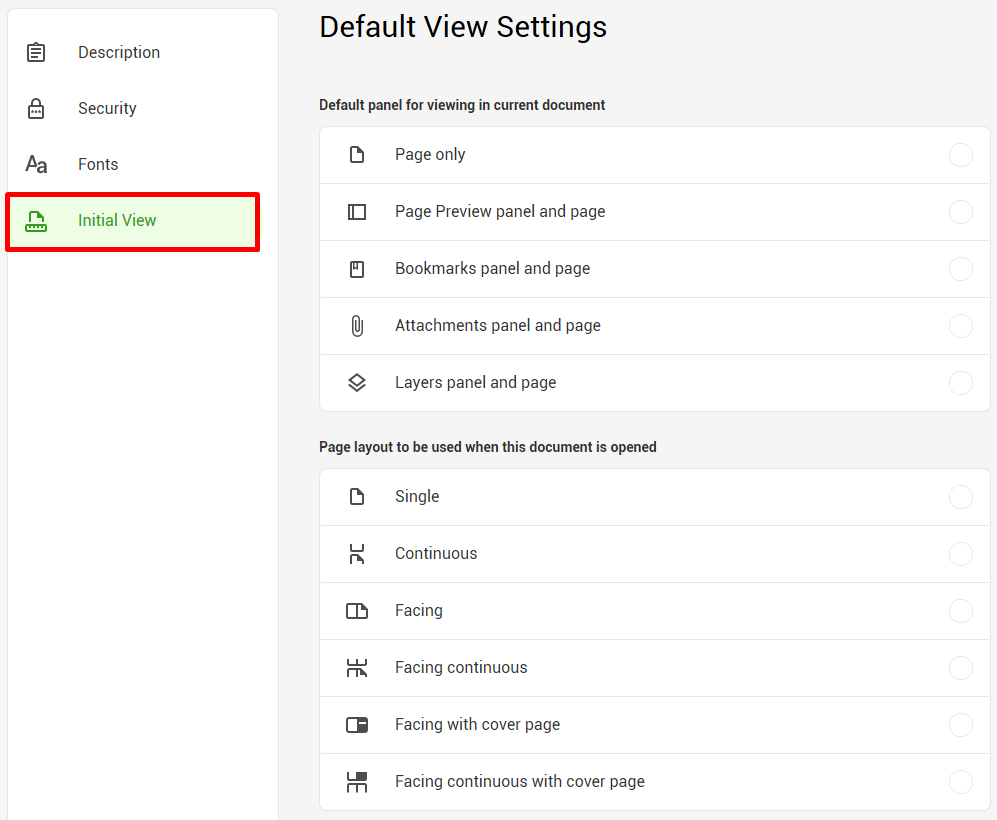Choose the Facing continuous with cover page option
Screen dimensions: 997x820
click(x=655, y=782)
